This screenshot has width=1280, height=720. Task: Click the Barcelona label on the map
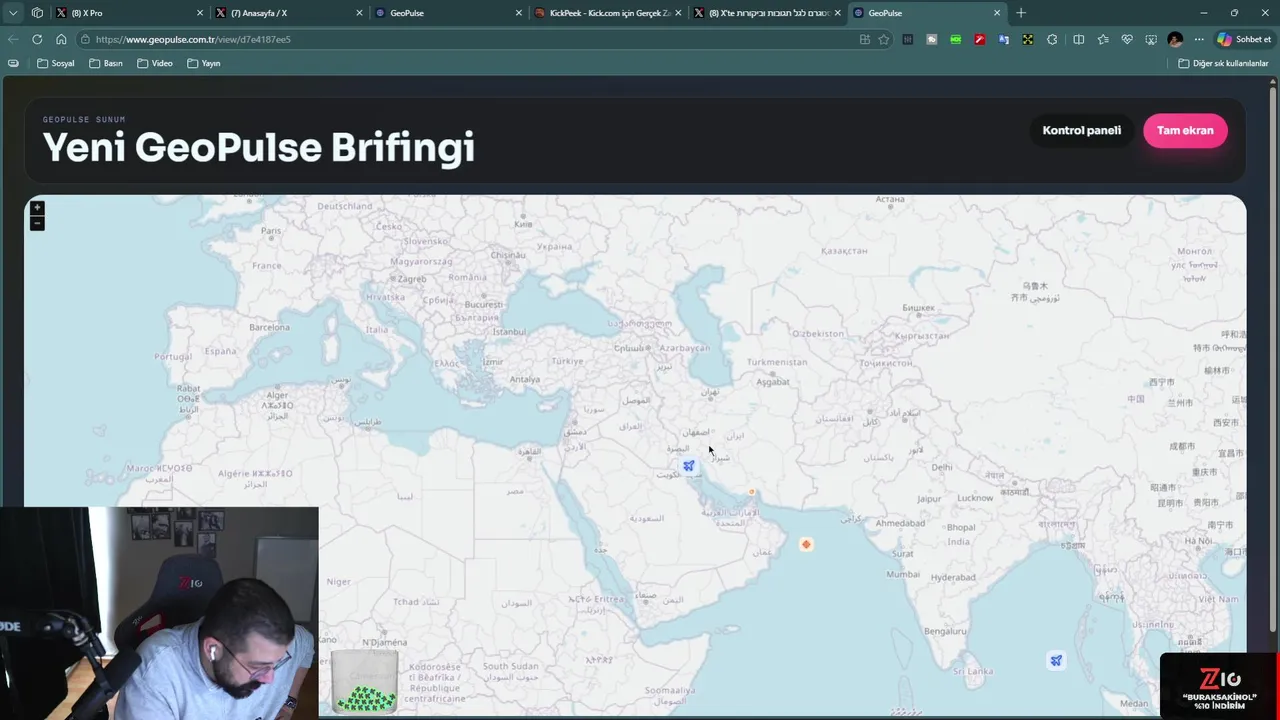269,327
